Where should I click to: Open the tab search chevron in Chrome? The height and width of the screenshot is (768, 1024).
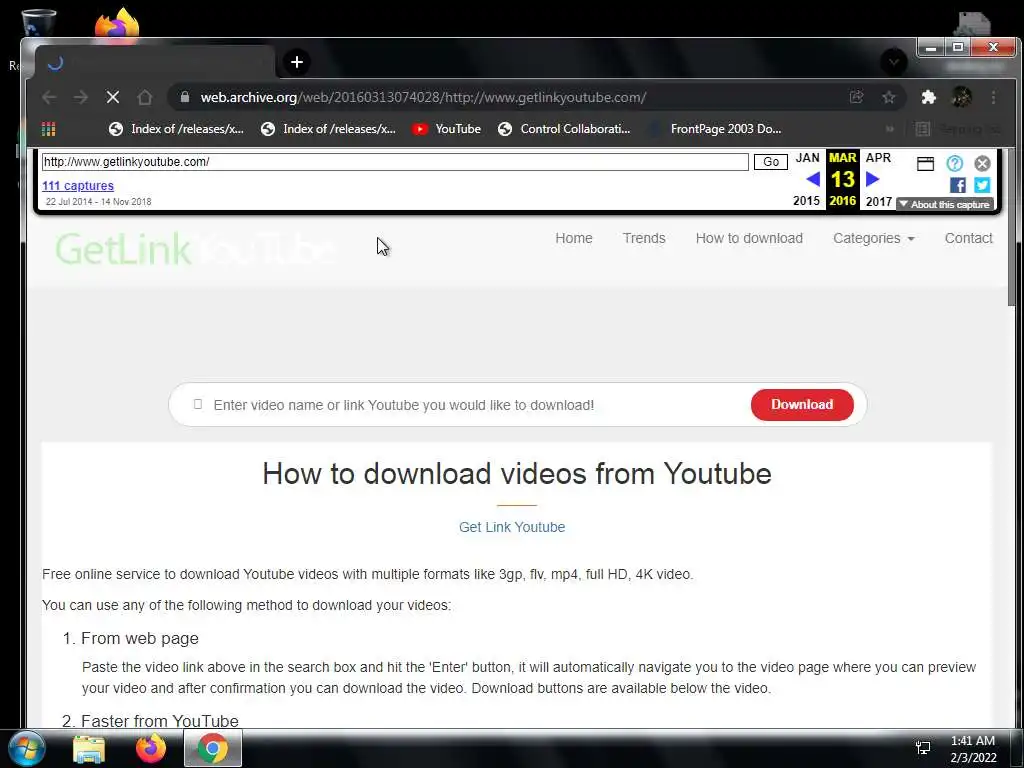click(x=893, y=62)
